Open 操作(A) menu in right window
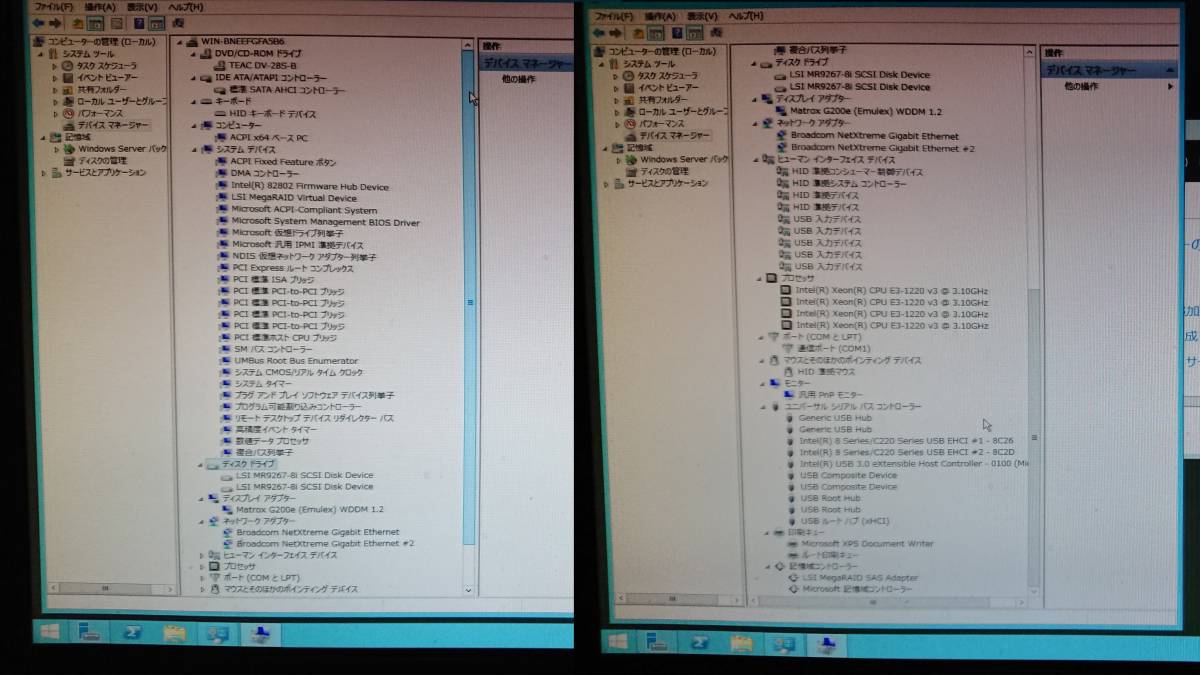Viewport: 1200px width, 675px height. point(661,16)
